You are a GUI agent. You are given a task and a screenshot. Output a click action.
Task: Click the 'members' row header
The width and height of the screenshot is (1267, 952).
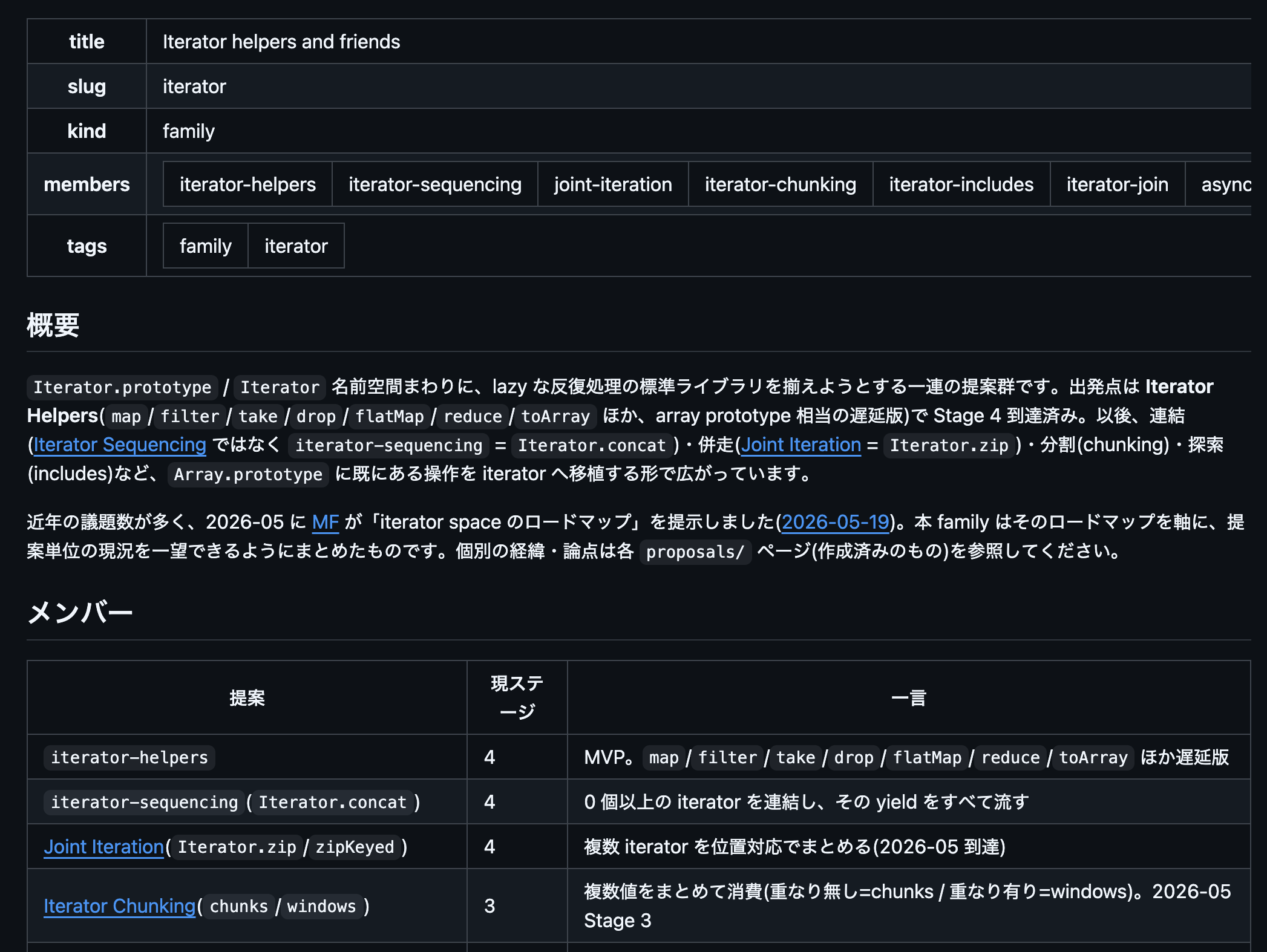tap(87, 184)
